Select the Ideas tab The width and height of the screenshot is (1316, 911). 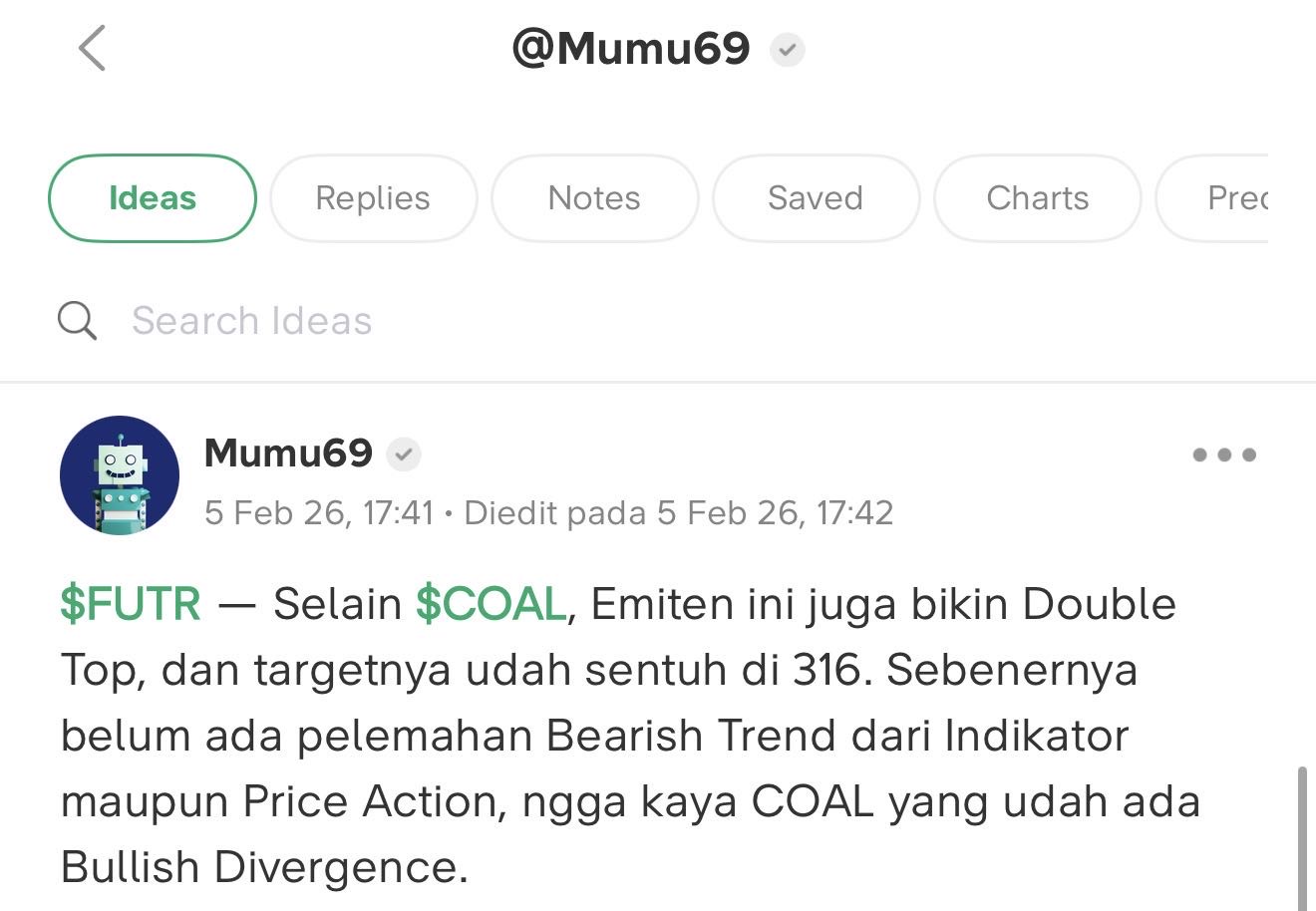coord(153,198)
